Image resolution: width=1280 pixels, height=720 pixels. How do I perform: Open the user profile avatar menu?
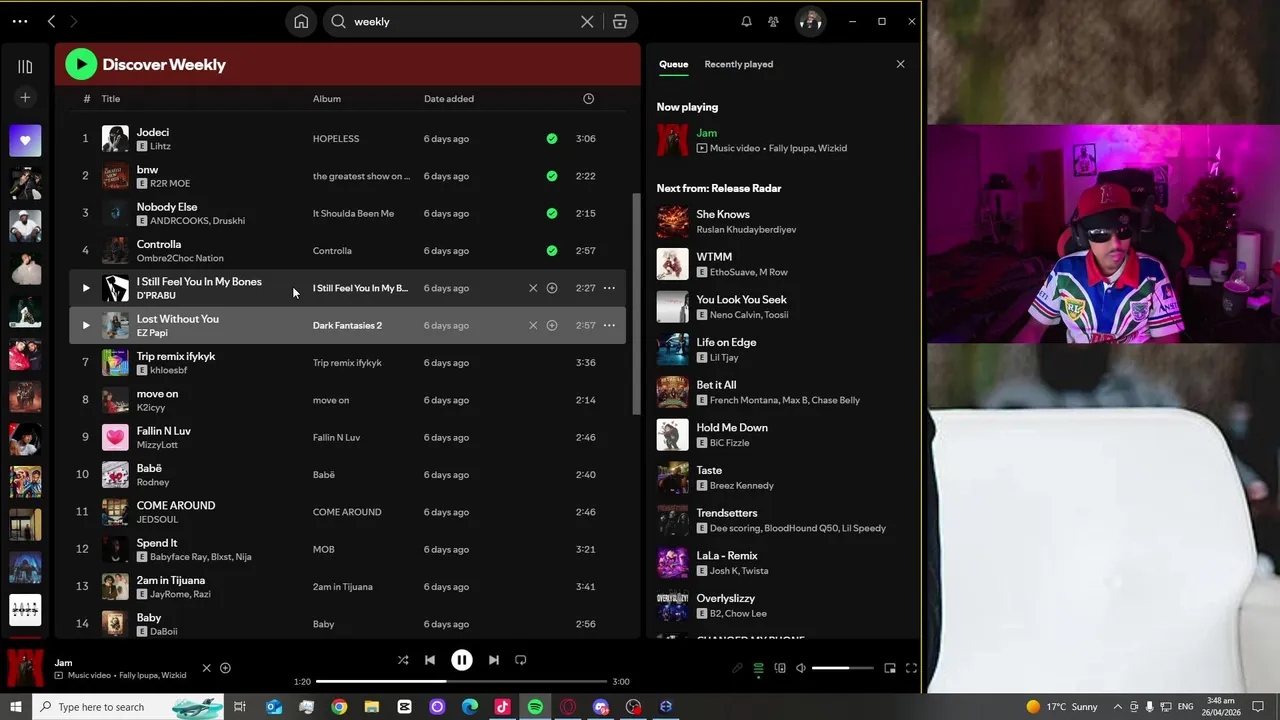pos(810,21)
